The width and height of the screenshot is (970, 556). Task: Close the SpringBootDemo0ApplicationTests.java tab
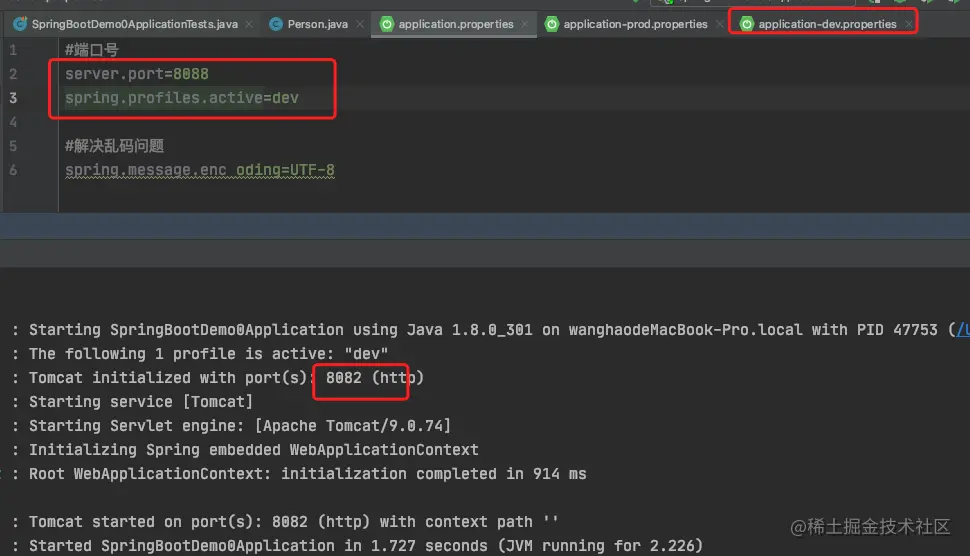[249, 24]
